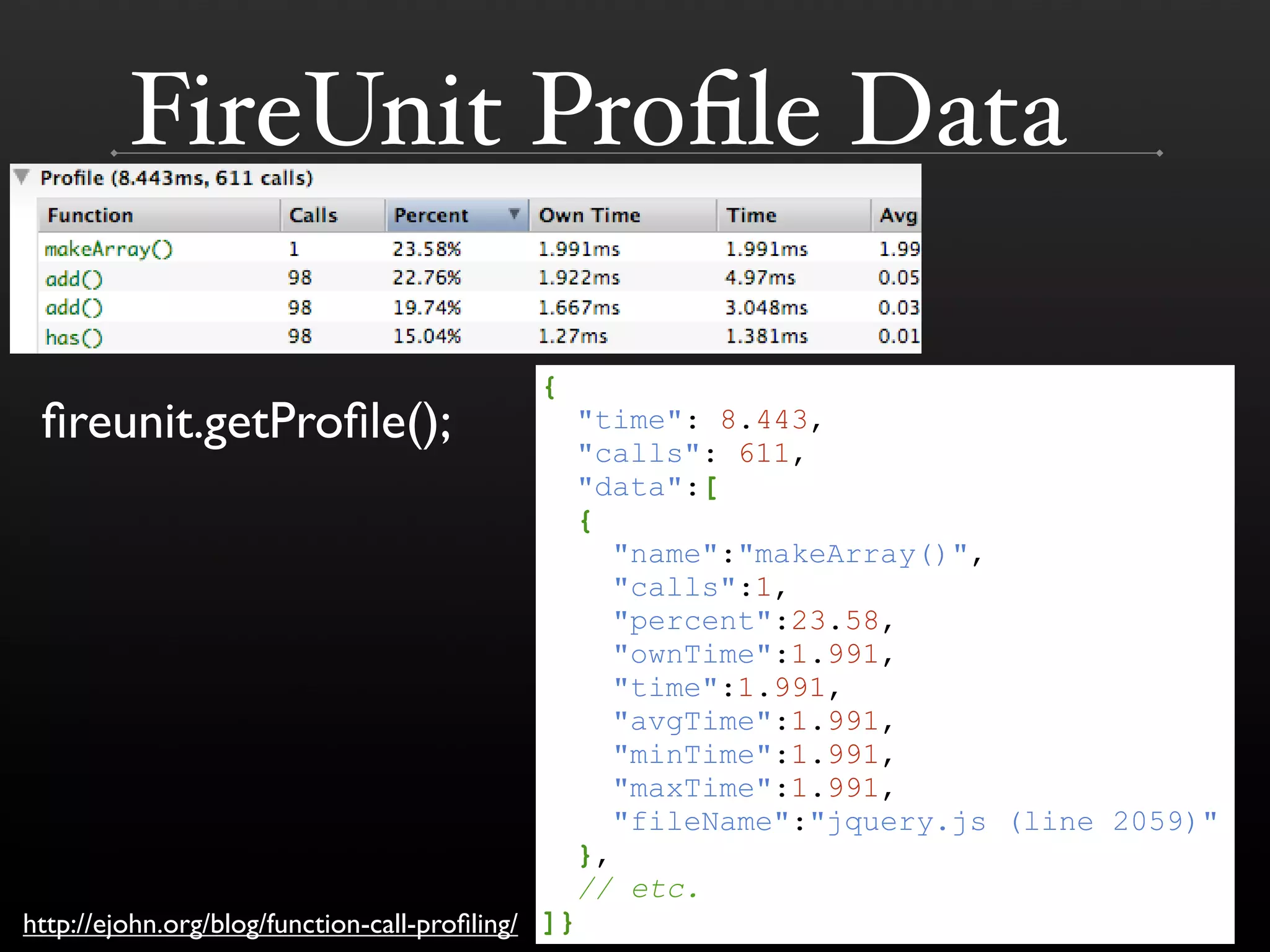
Task: Click the Avg column header
Action: pos(897,216)
